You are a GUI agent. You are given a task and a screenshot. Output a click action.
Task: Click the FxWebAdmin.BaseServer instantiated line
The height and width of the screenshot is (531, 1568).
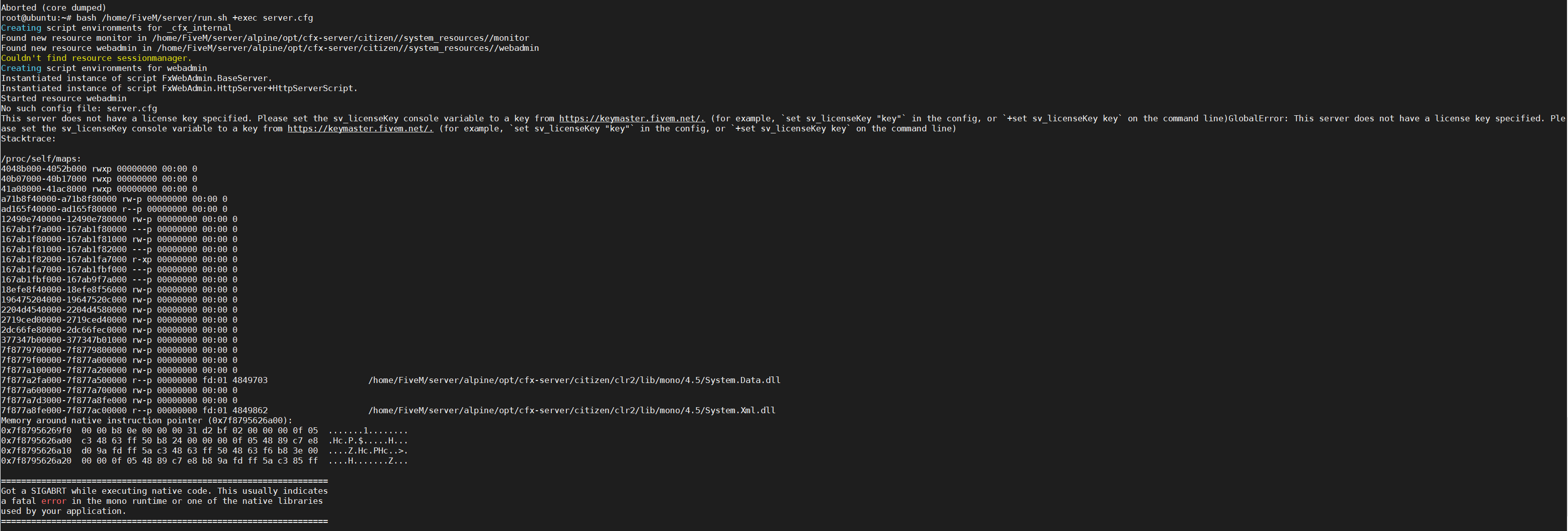tap(136, 79)
